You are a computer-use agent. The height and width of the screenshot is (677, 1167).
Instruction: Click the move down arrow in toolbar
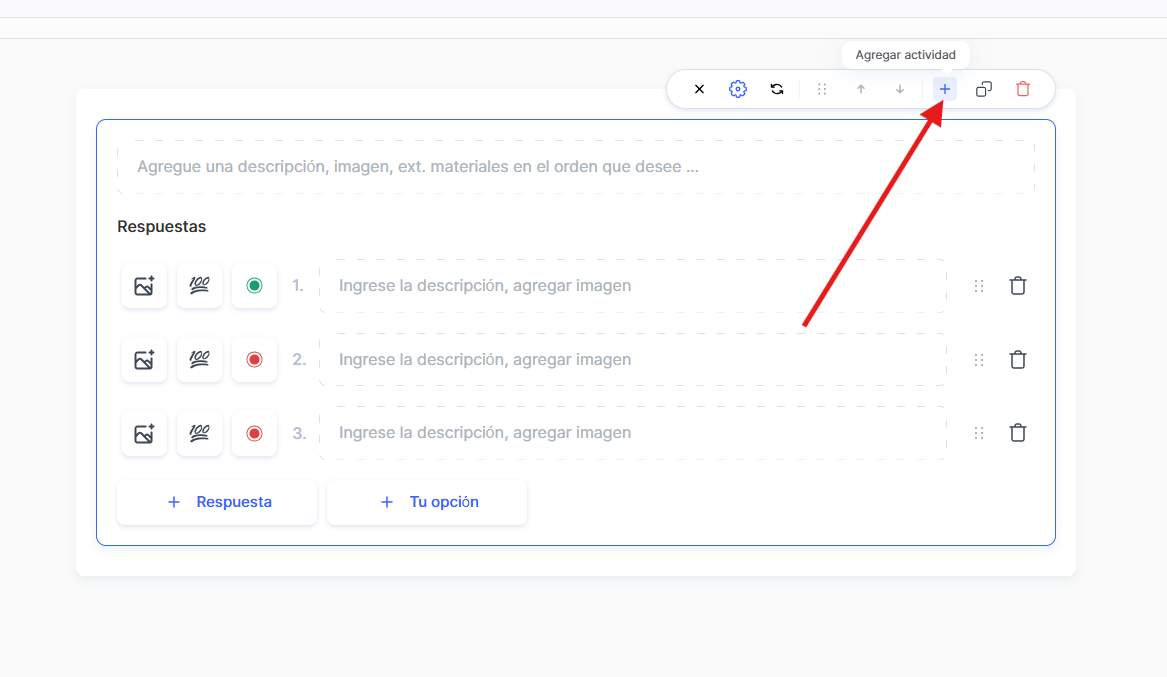tap(900, 89)
